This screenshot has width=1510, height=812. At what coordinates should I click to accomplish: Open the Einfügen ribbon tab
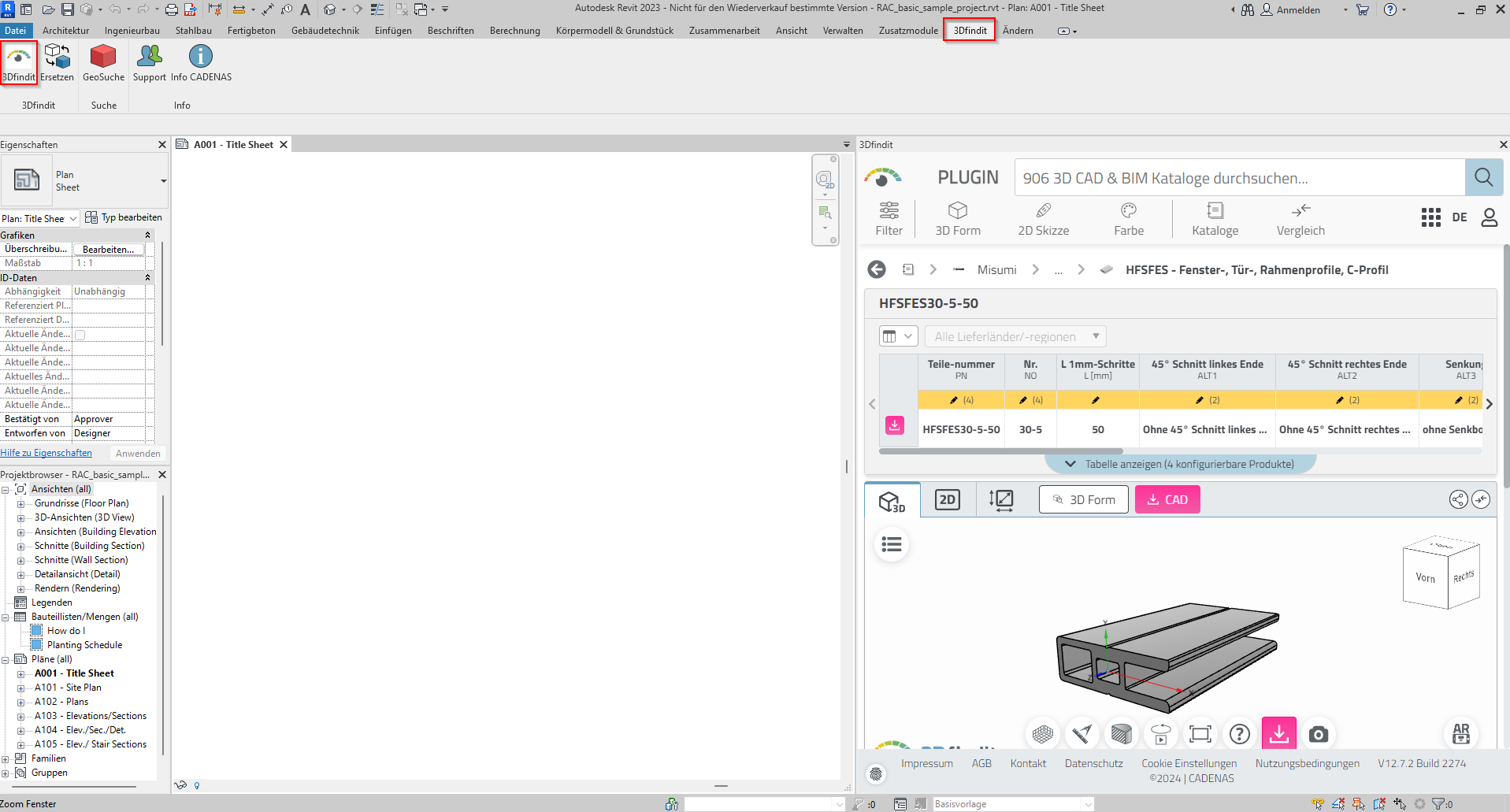[x=393, y=31]
